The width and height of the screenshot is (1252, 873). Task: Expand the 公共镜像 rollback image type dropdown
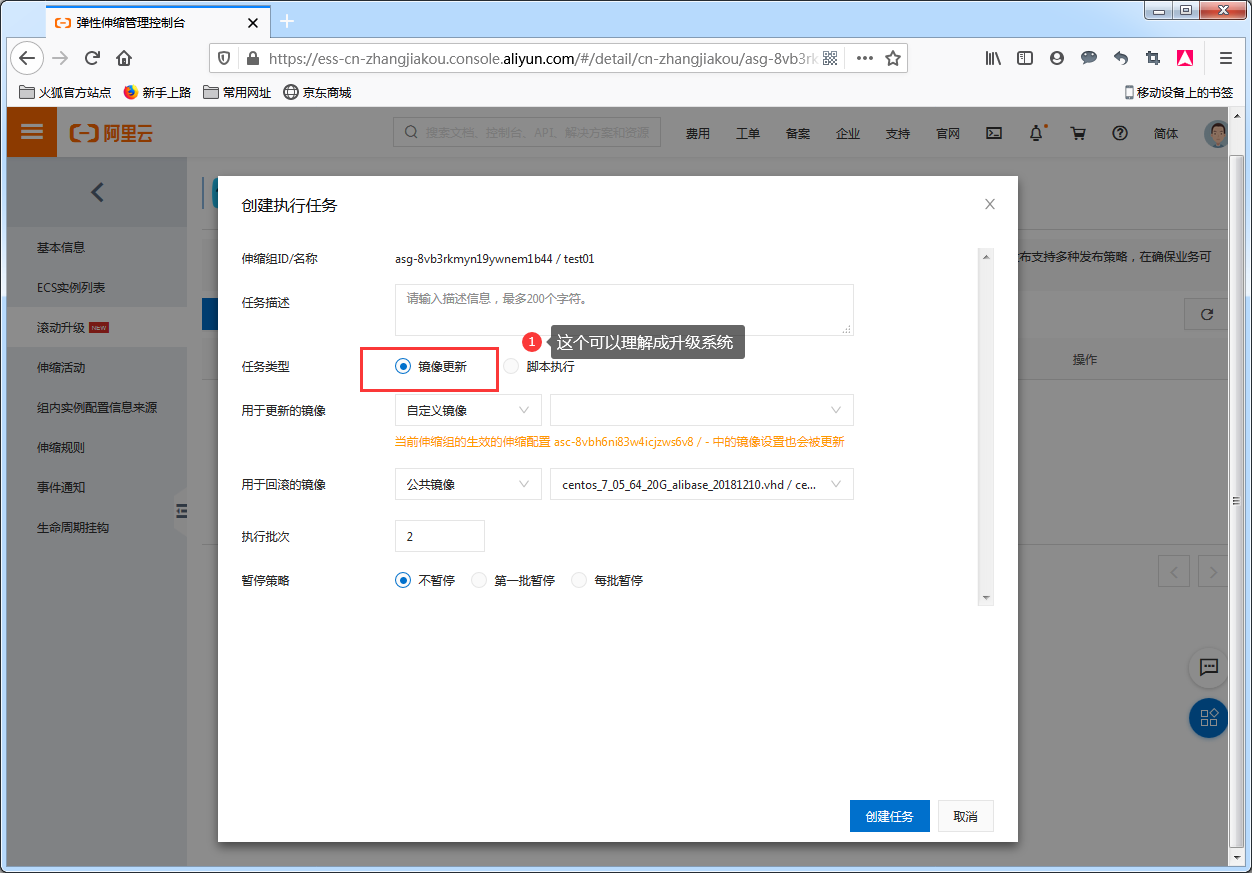click(468, 484)
